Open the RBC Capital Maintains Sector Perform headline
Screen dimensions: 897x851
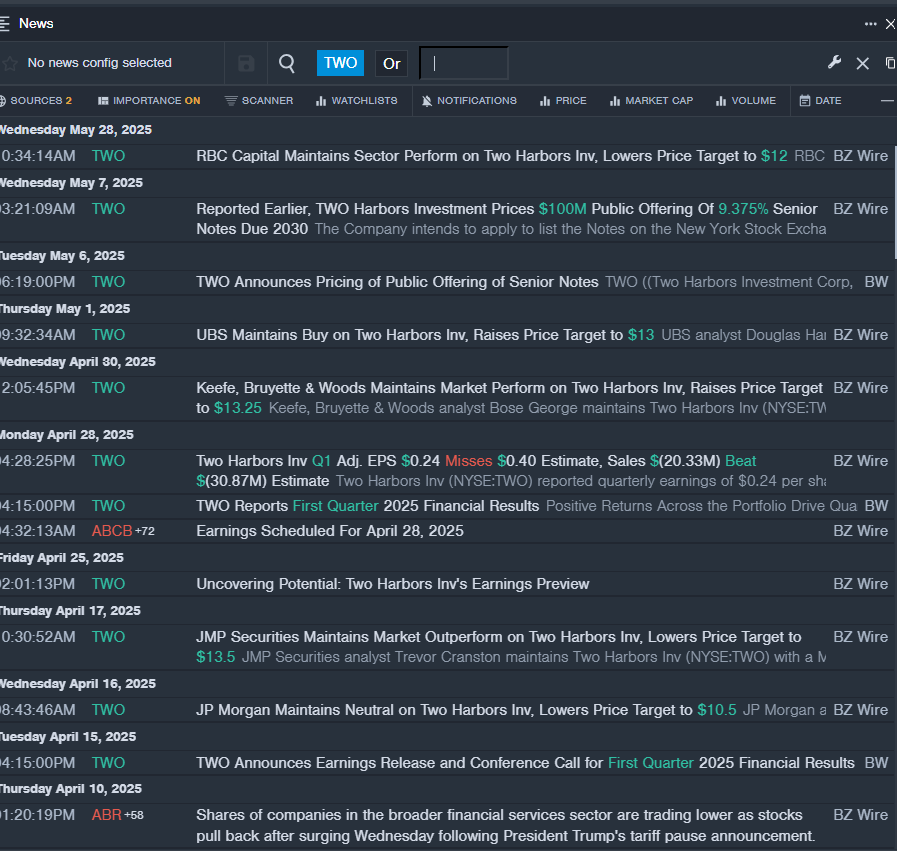(476, 156)
